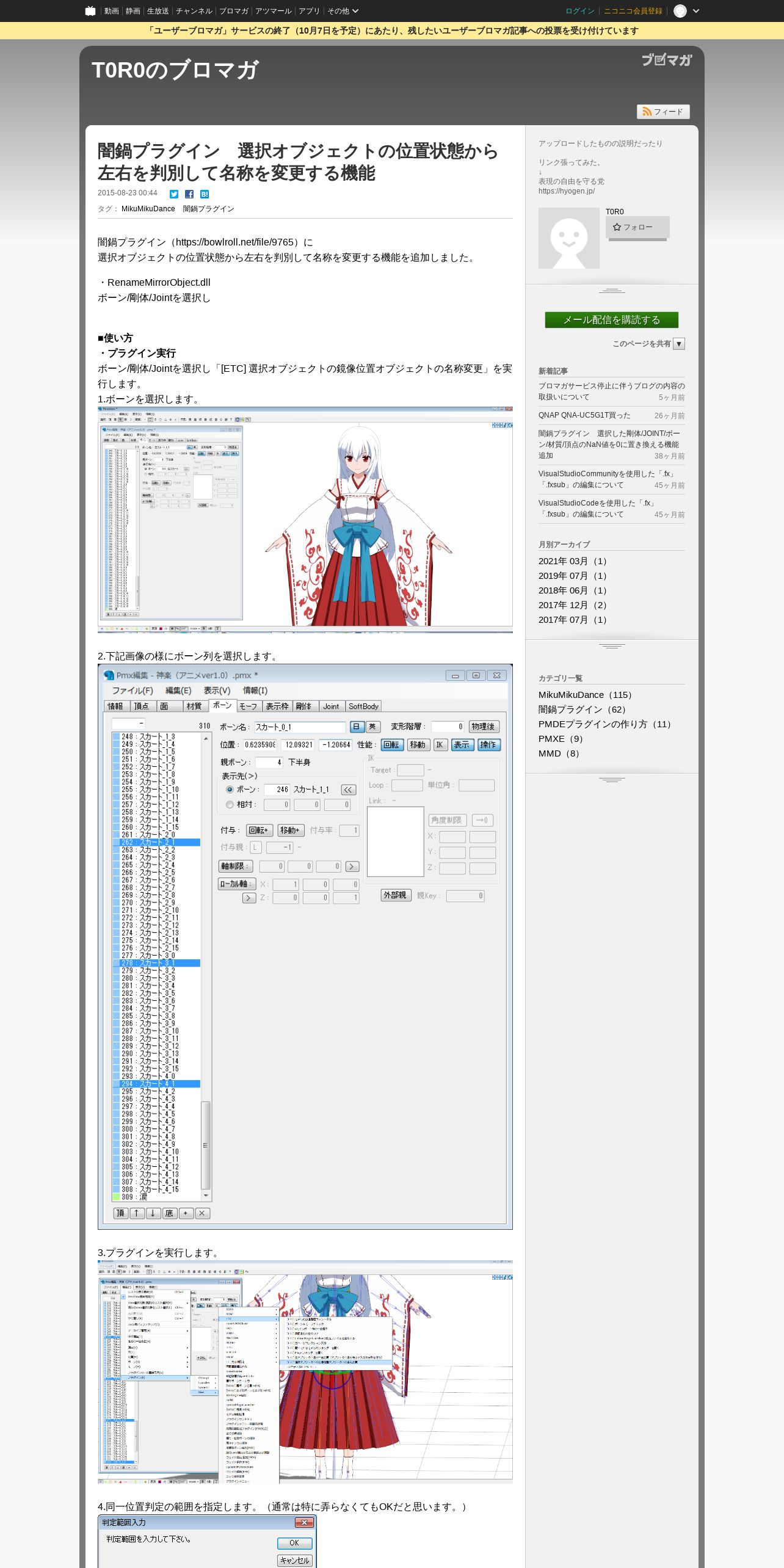This screenshot has width=784, height=1568.
Task: Open the T0R0 profile avatar image
Action: 569,238
